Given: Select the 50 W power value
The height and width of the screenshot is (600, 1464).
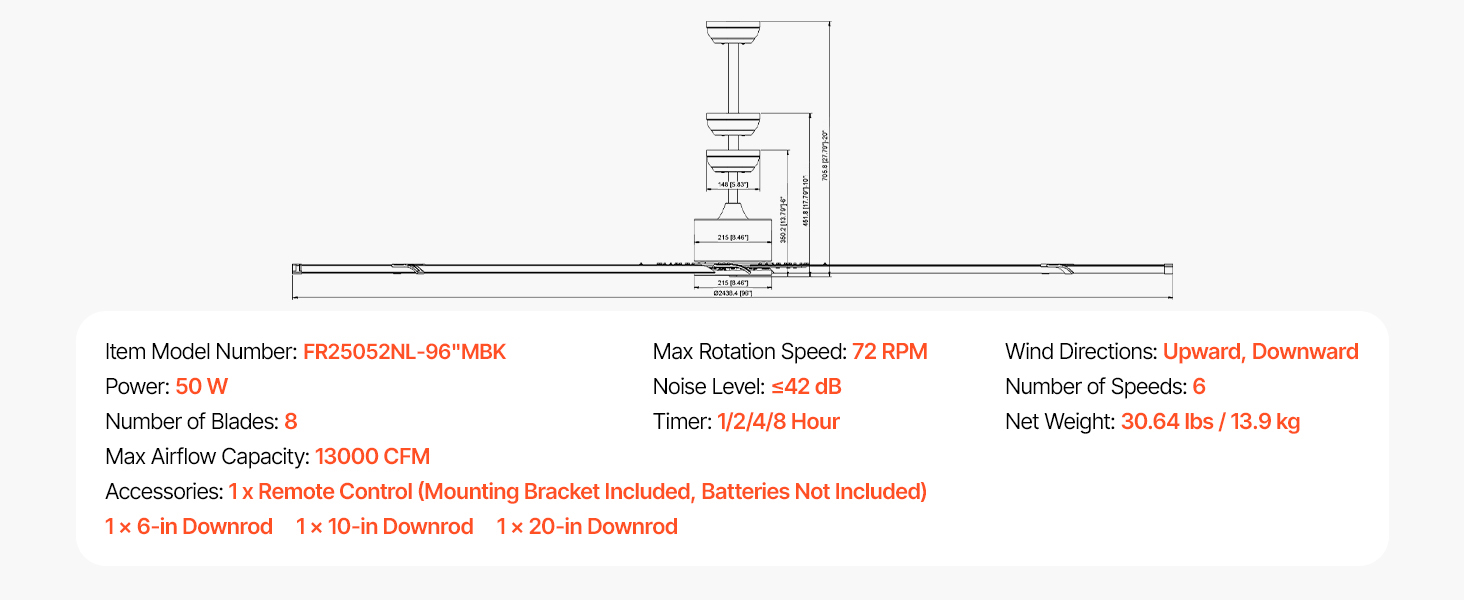Looking at the screenshot, I should coord(202,387).
